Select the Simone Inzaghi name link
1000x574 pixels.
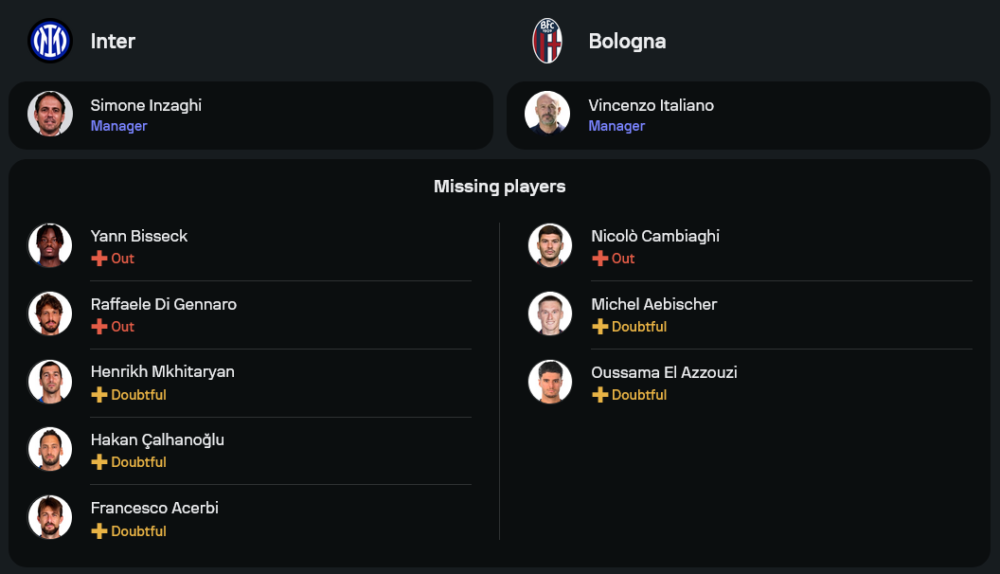click(146, 105)
